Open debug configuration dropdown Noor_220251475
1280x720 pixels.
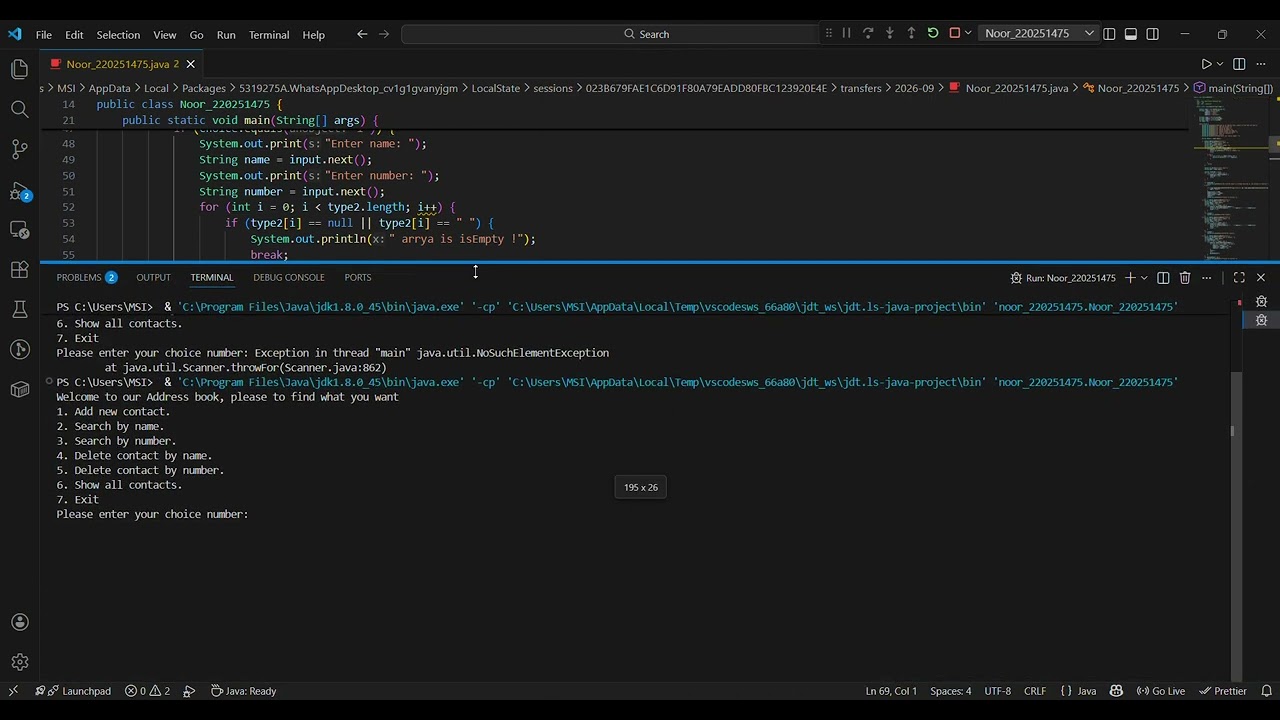click(1039, 33)
